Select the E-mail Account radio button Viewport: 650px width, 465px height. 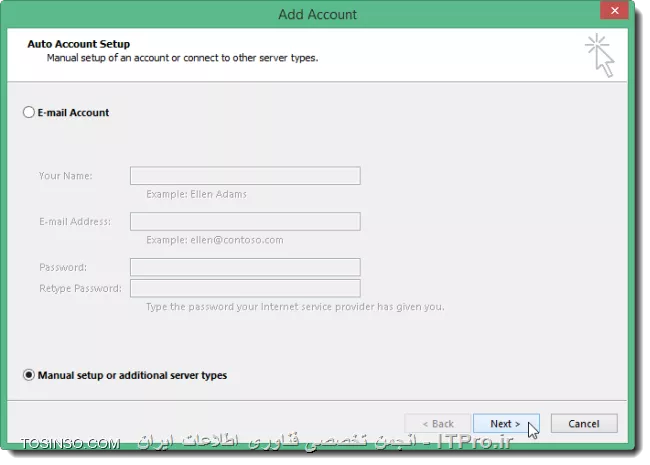(29, 112)
